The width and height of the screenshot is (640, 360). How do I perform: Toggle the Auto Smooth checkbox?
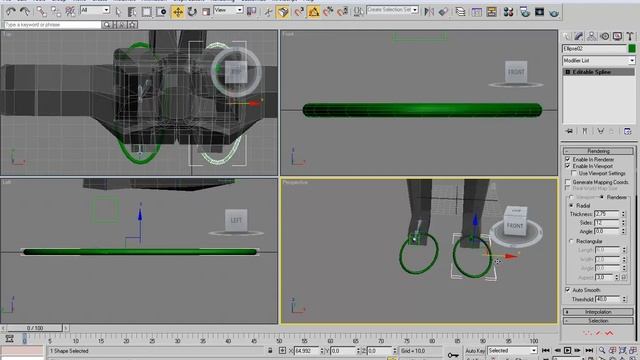click(567, 290)
